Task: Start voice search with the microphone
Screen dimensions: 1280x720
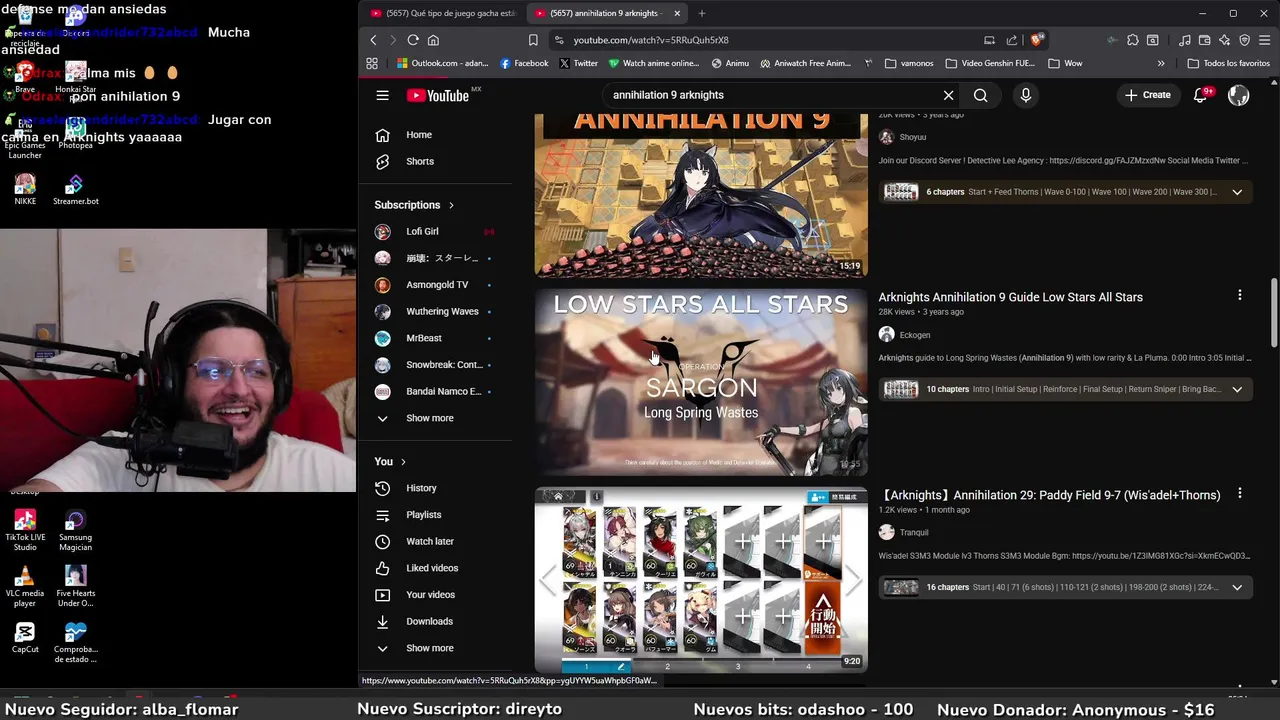Action: (1025, 95)
